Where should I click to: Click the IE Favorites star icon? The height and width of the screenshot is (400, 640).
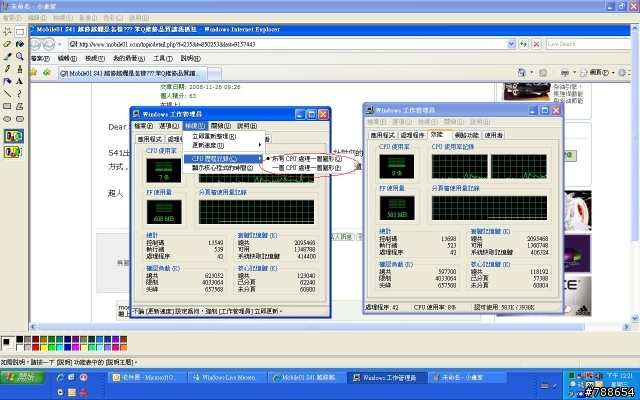[x=34, y=73]
